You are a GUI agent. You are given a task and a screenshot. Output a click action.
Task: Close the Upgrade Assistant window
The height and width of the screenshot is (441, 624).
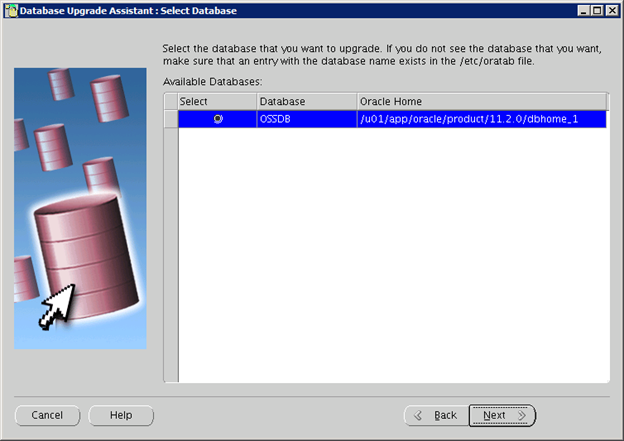612,11
